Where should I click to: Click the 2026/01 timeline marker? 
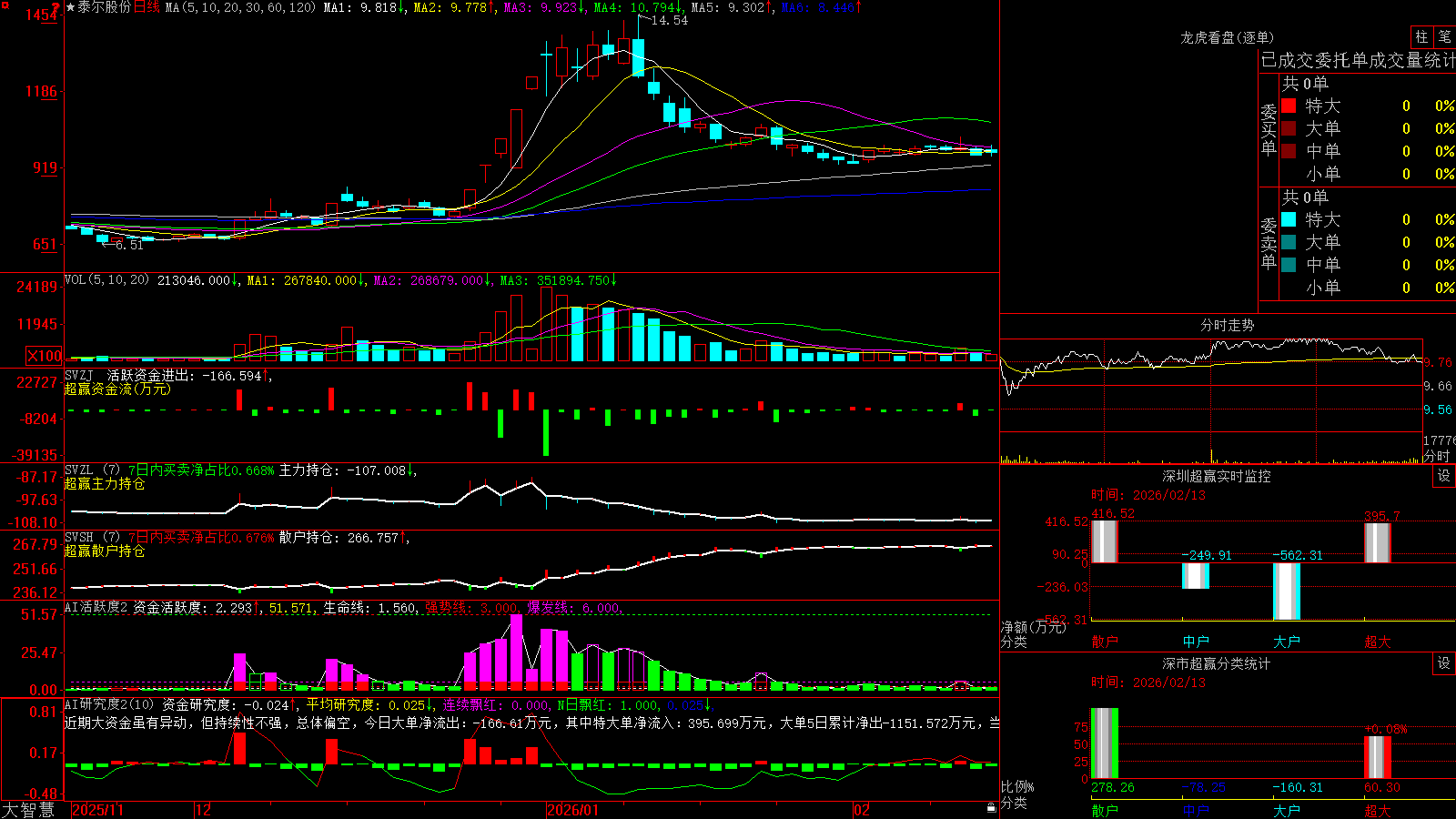(572, 810)
